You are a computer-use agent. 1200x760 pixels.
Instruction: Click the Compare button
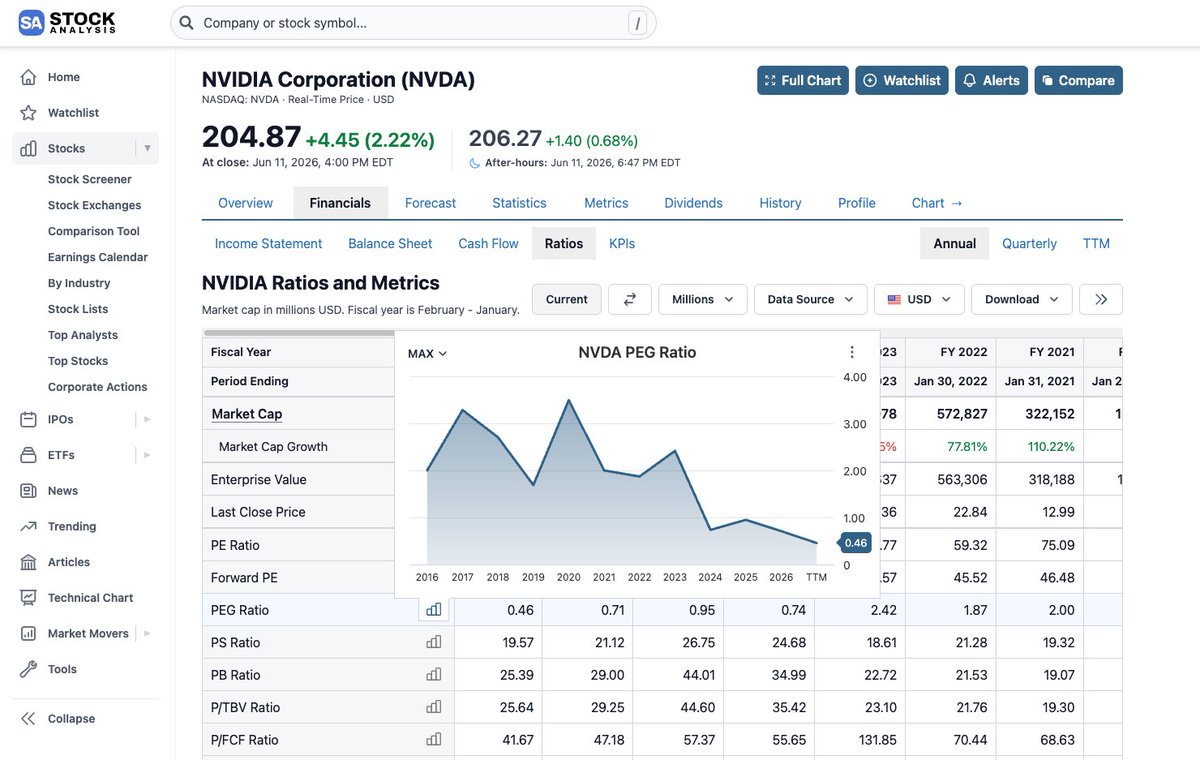tap(1078, 80)
